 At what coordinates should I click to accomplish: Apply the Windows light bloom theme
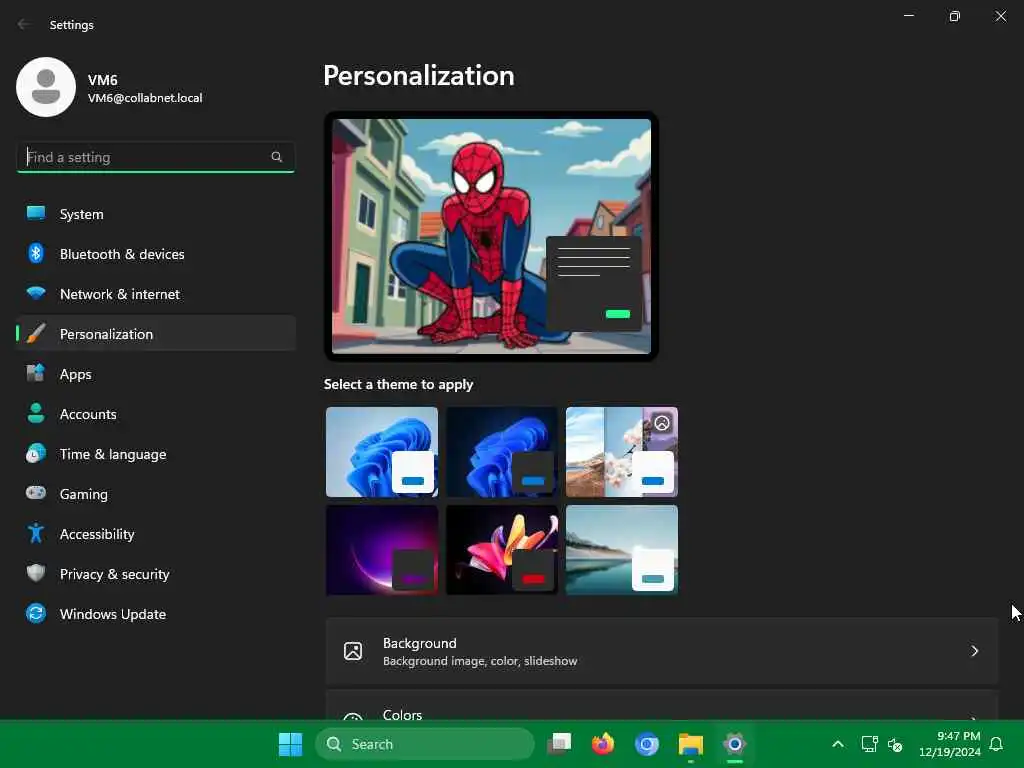[x=382, y=452]
